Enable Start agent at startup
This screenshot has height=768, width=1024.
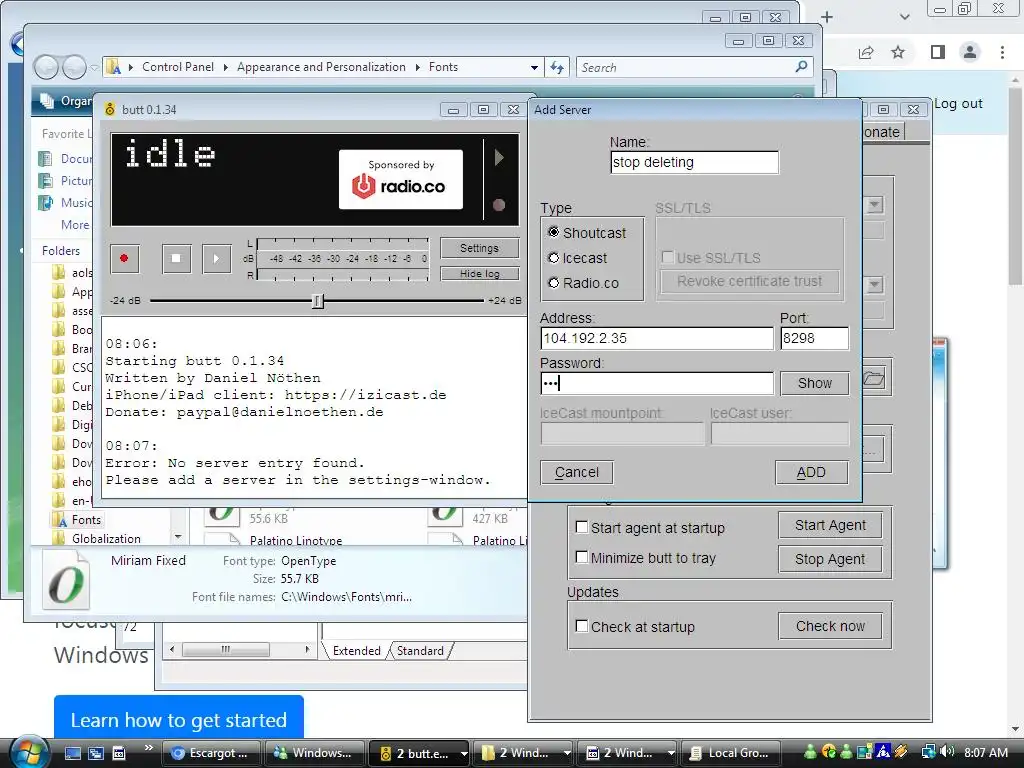(x=581, y=527)
